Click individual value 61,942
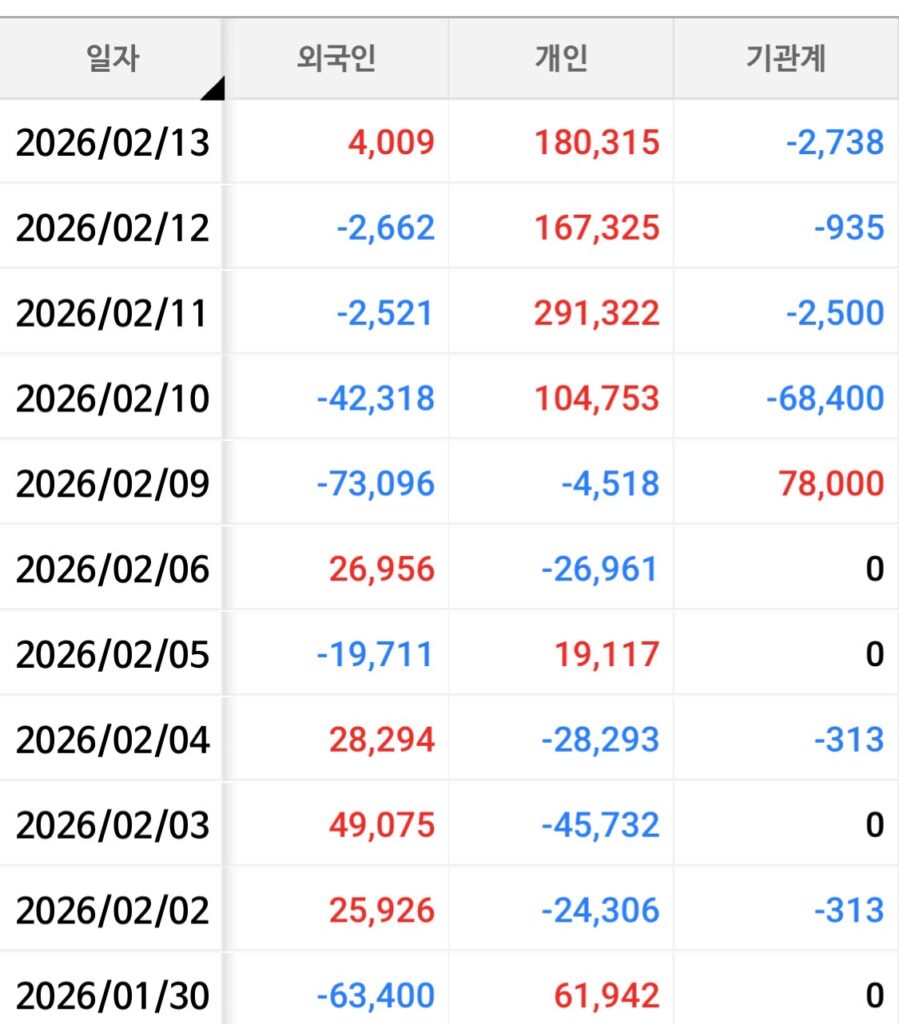 tap(606, 996)
